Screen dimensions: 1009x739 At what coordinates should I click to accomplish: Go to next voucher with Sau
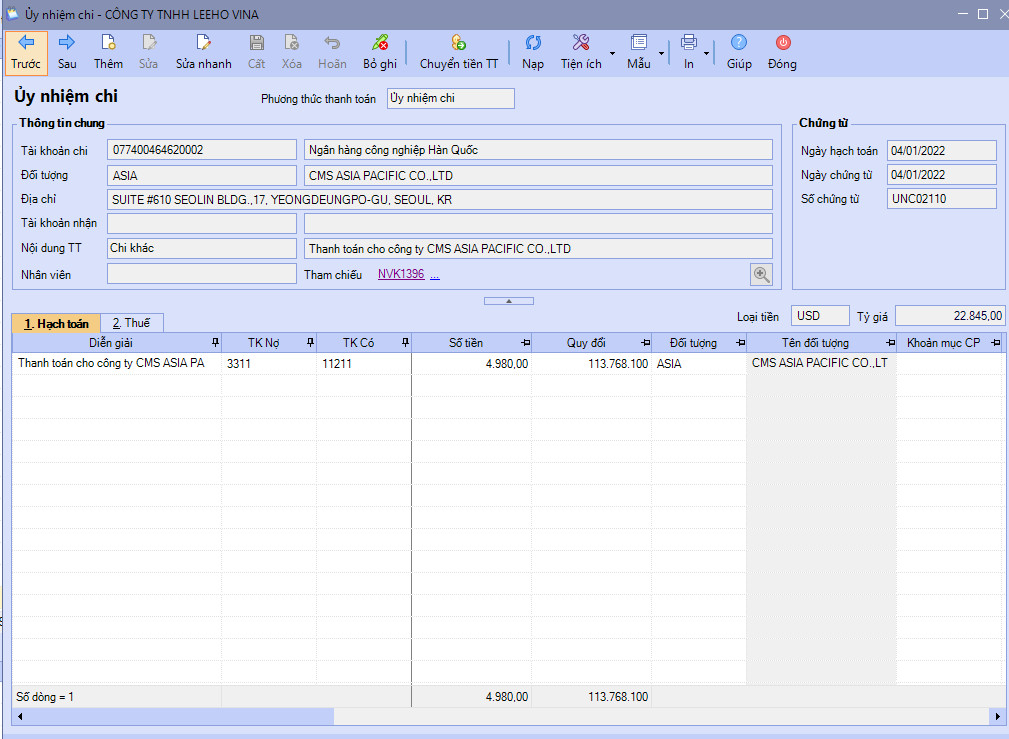click(67, 53)
